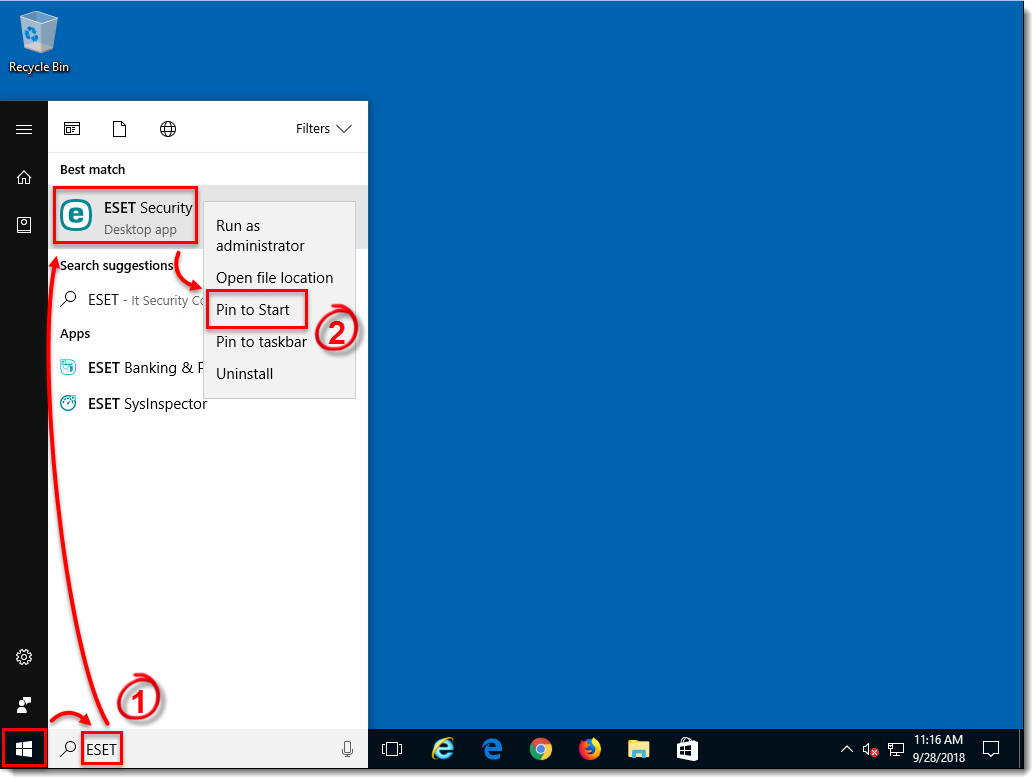Open Task View on the taskbar

391,748
